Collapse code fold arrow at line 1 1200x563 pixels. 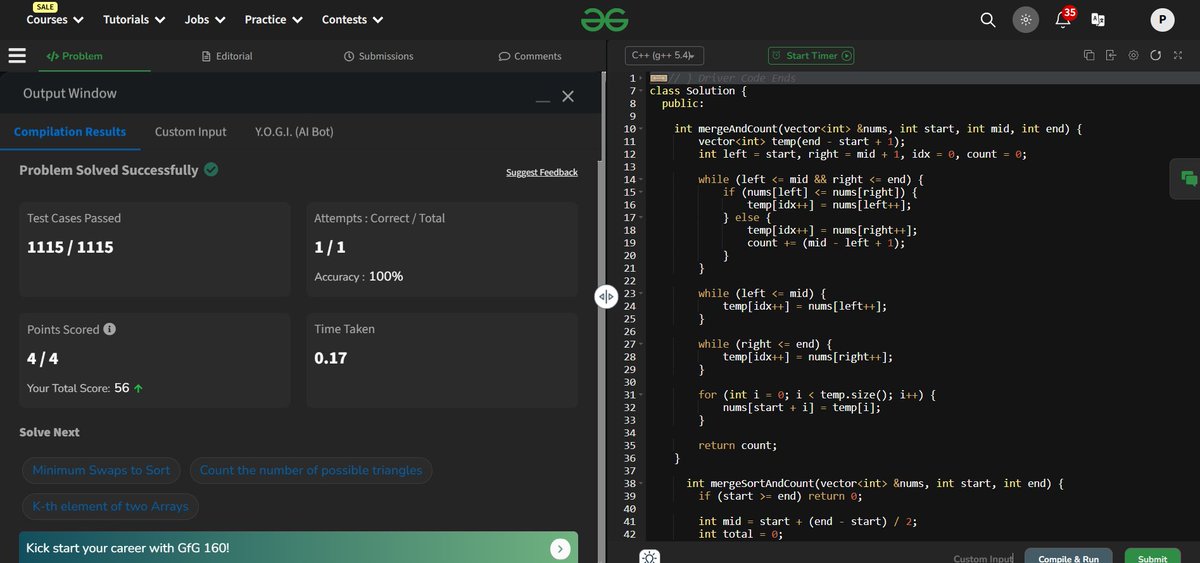[x=641, y=78]
